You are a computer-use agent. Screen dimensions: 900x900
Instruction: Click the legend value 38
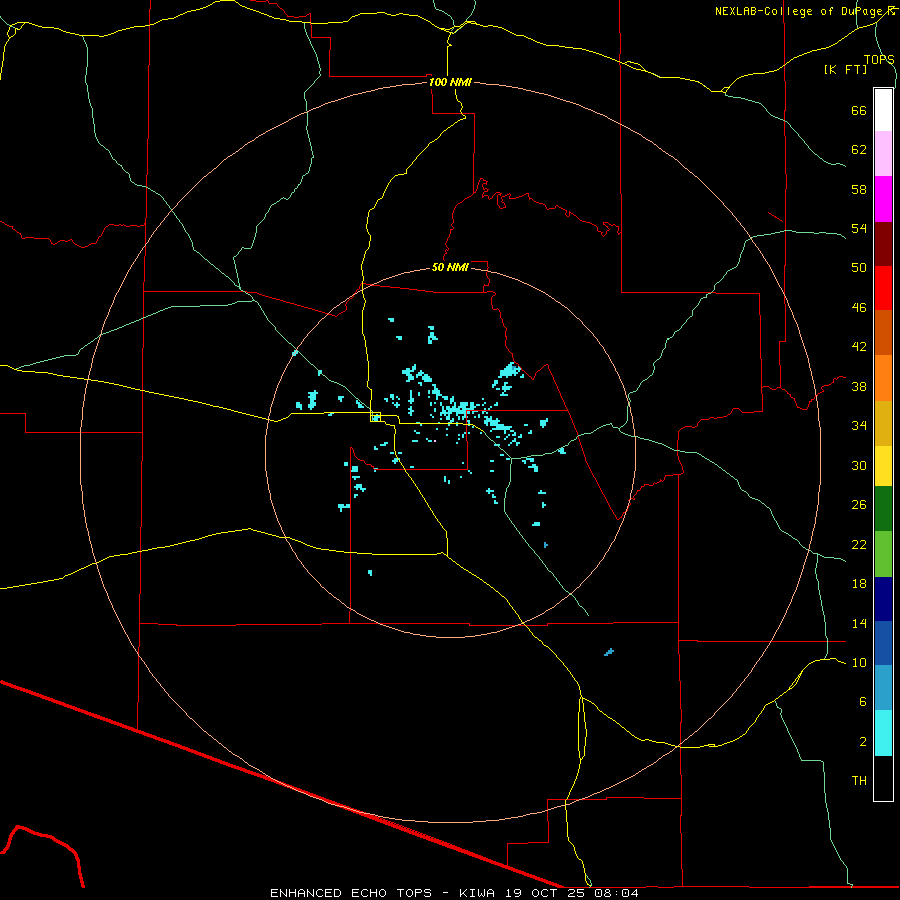tap(859, 386)
